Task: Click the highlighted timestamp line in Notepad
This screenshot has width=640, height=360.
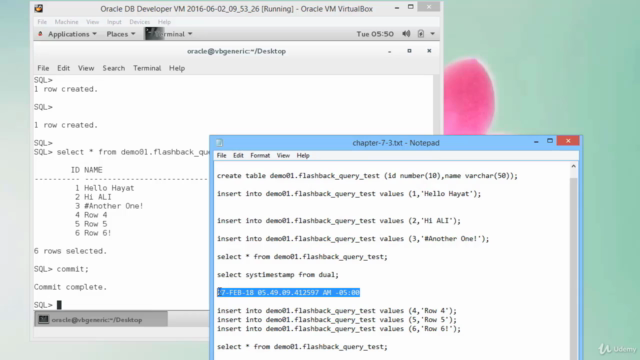Action: click(288, 293)
